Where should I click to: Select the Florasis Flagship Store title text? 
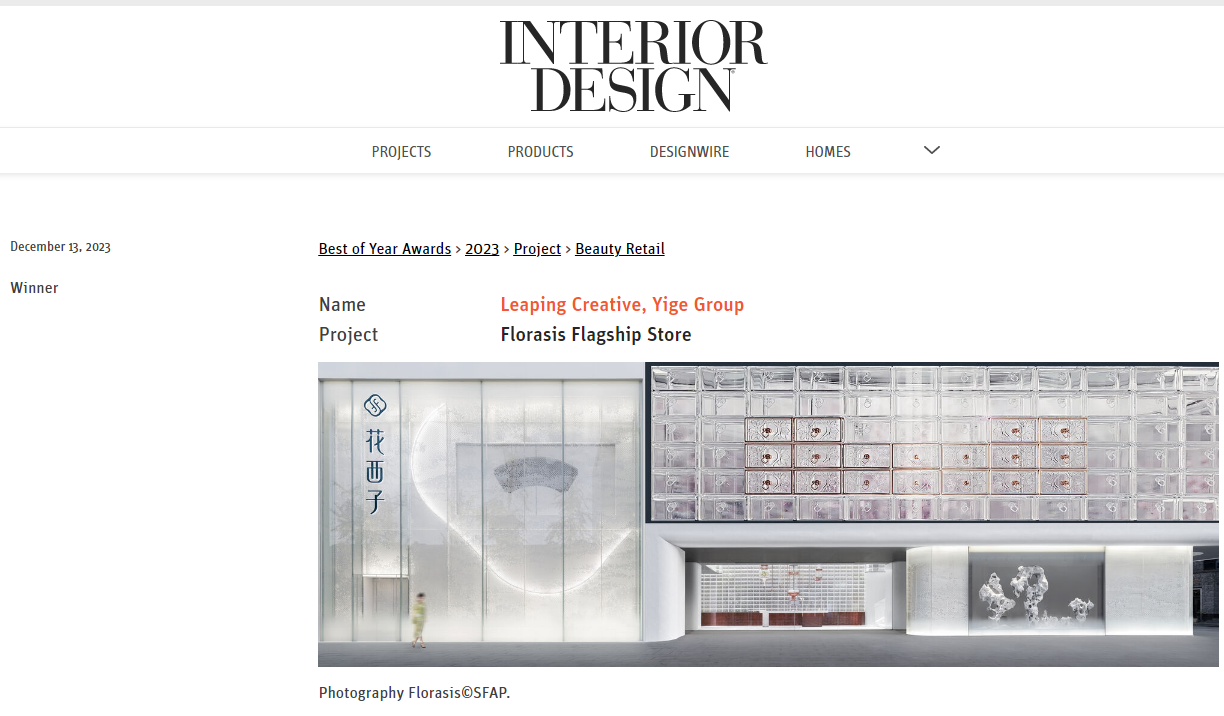(596, 335)
